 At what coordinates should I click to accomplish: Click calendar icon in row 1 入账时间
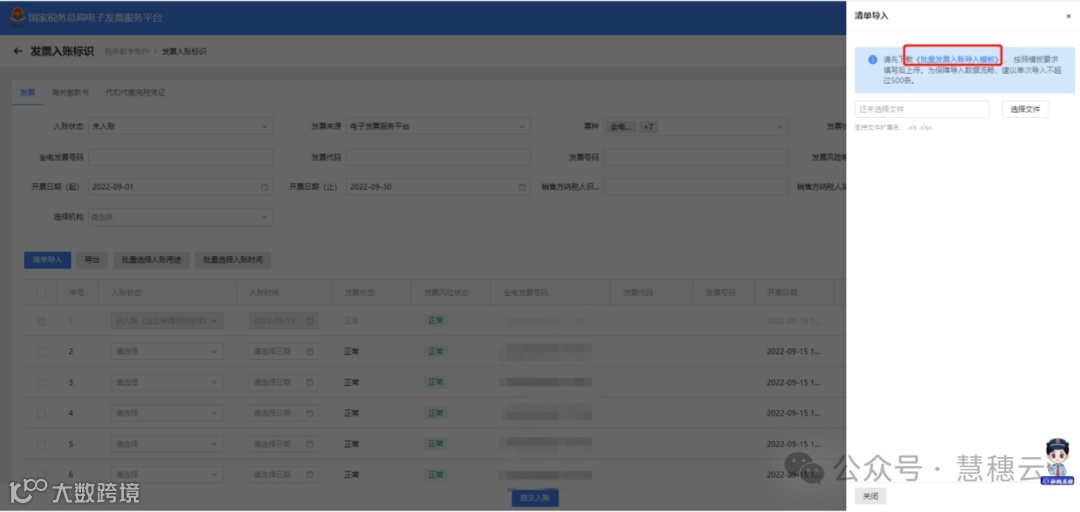coord(310,321)
